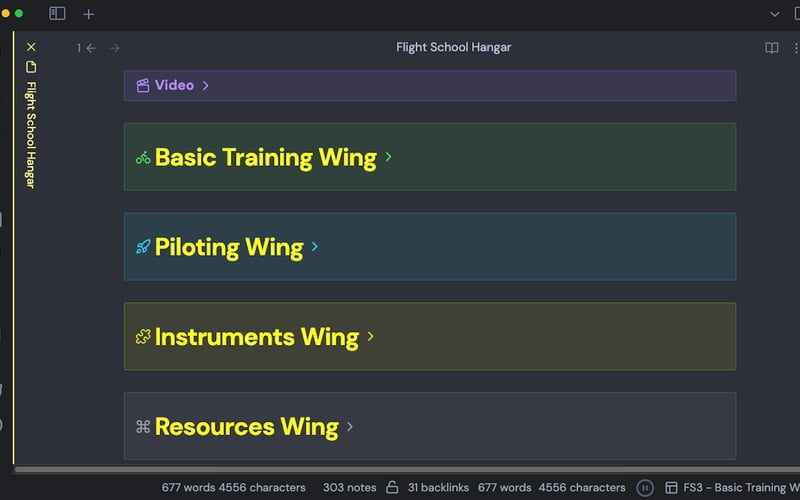The width and height of the screenshot is (800, 500).
Task: Click the yellow window minimize button
Action: (5, 14)
